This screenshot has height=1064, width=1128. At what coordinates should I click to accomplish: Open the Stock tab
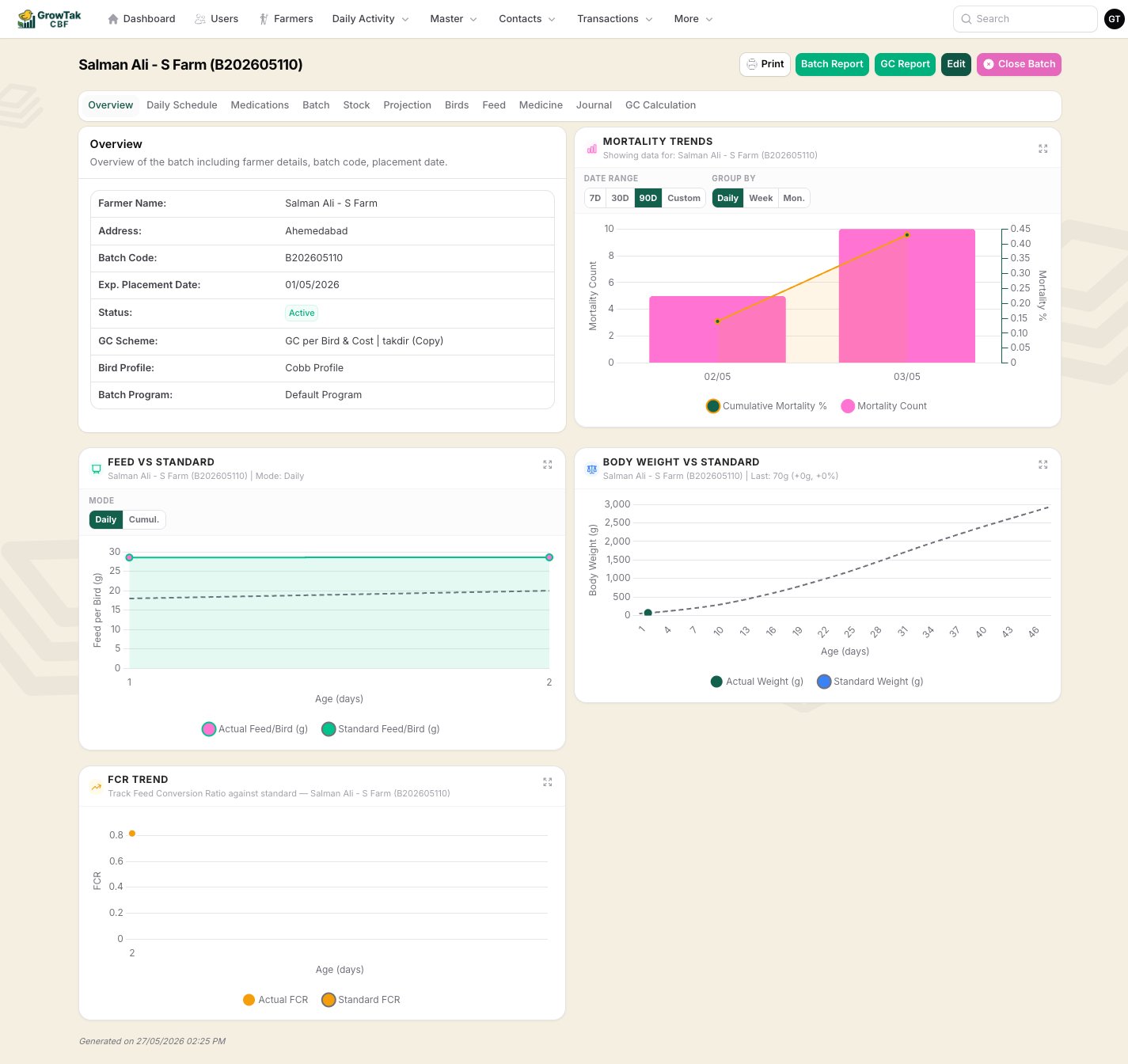356,105
